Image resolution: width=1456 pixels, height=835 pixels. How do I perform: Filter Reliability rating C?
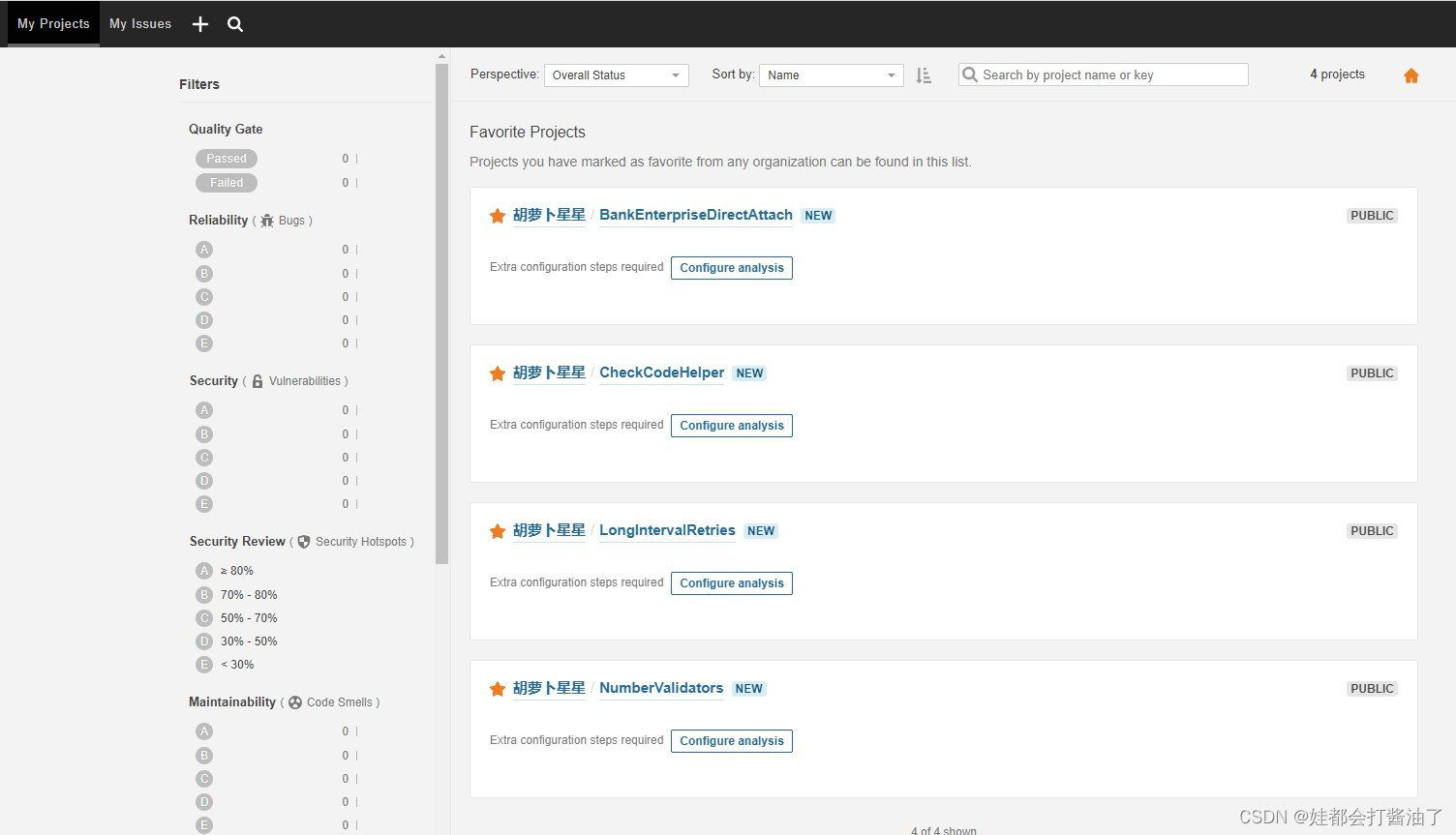pyautogui.click(x=204, y=297)
